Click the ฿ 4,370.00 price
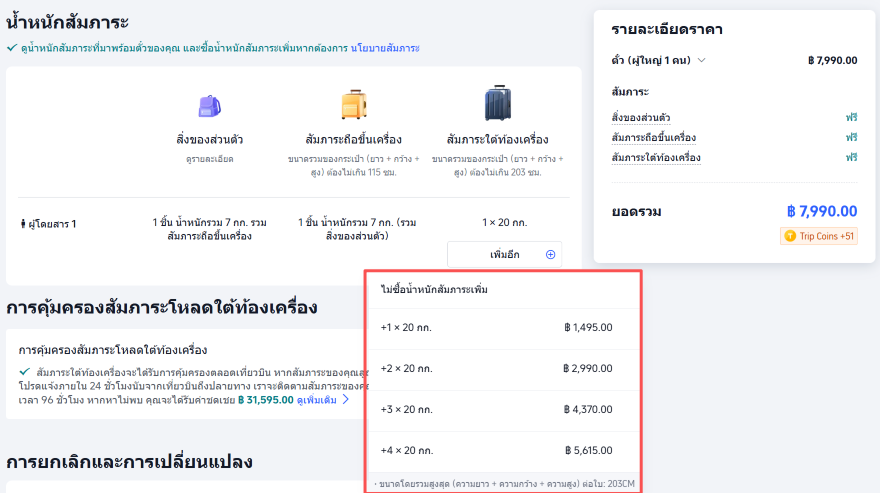Image resolution: width=880 pixels, height=493 pixels. 588,409
